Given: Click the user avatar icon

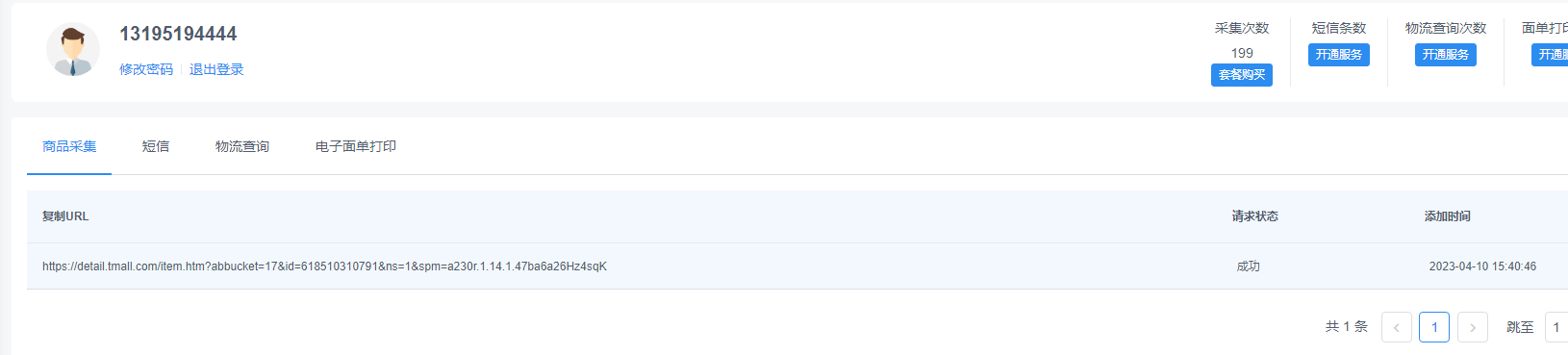Looking at the screenshot, I should (x=73, y=50).
